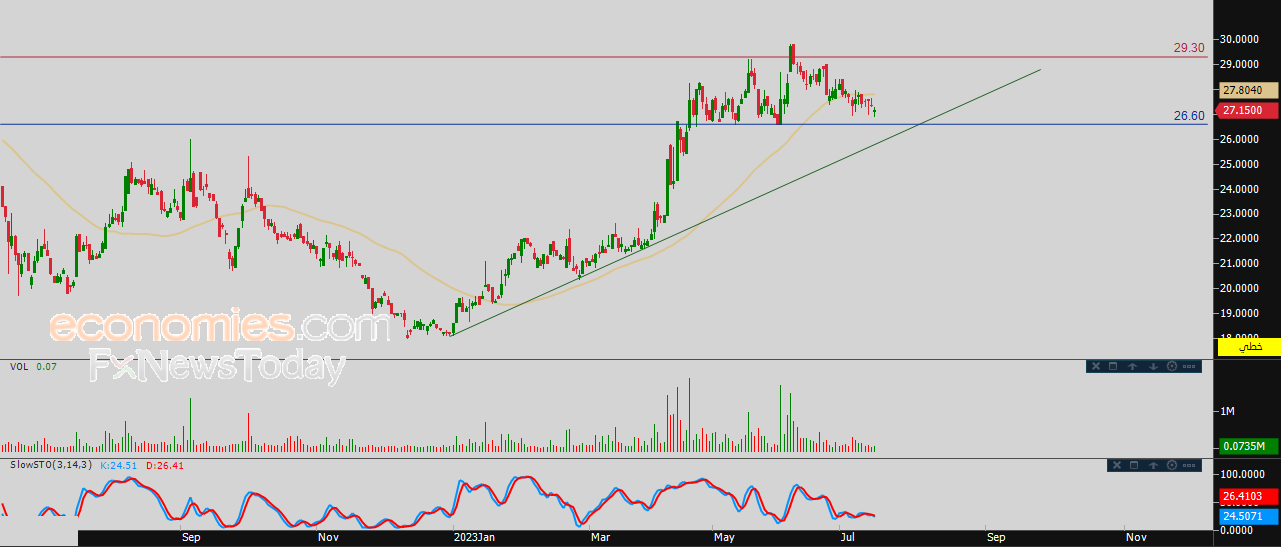Click the 25.0000 price axis label
Image resolution: width=1281 pixels, height=547 pixels.
[1237, 164]
